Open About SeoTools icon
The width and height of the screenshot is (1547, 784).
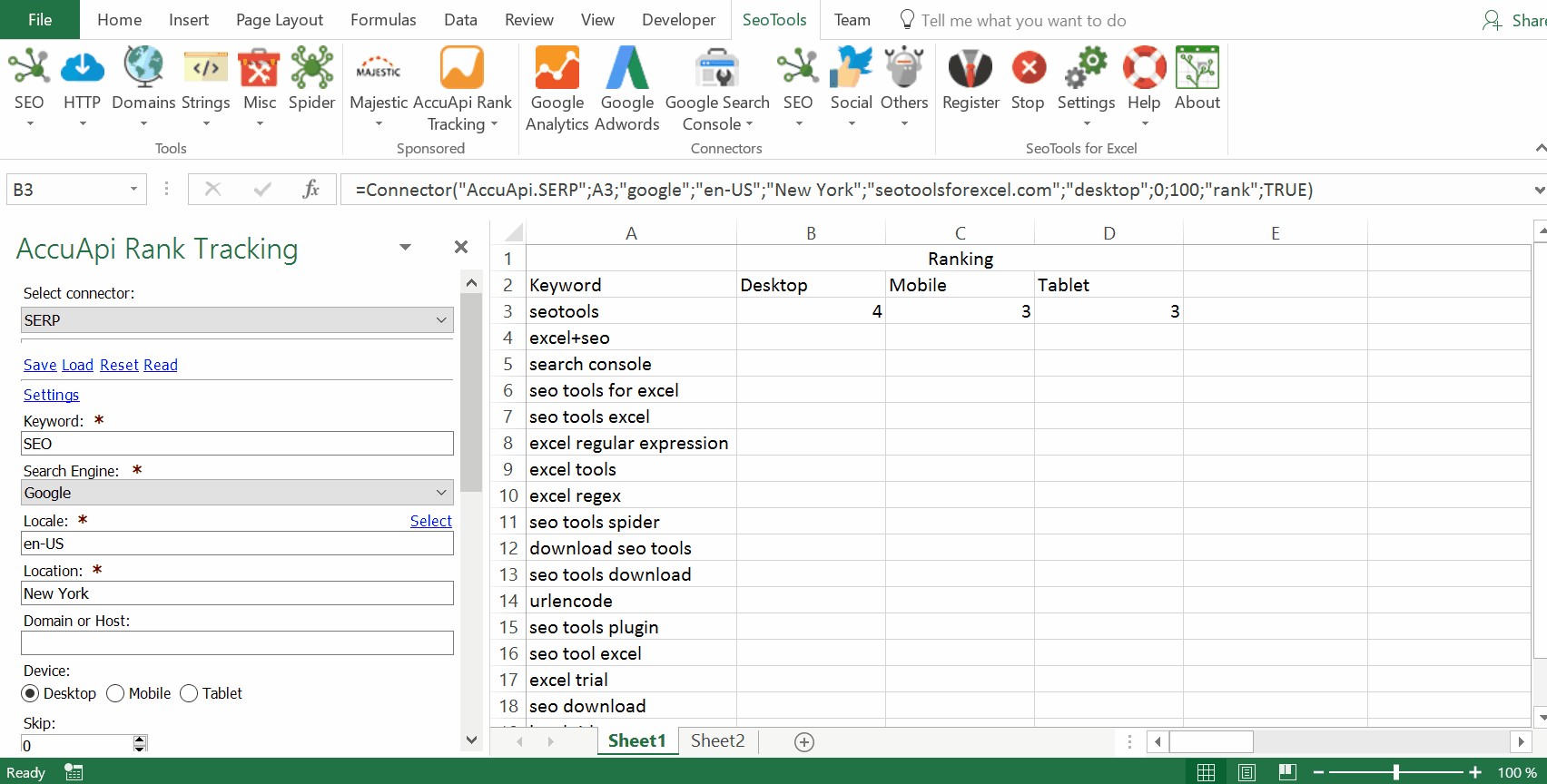[1197, 68]
